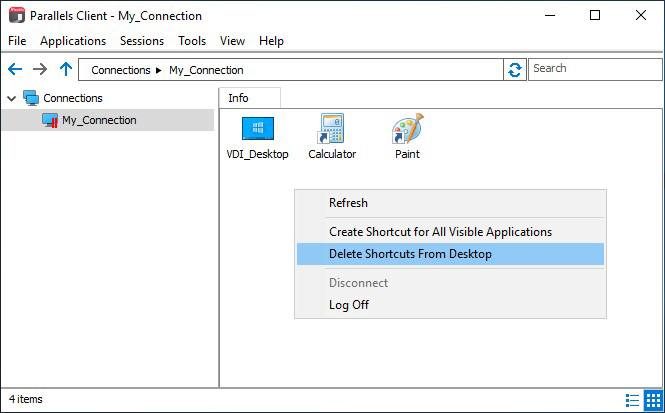
Task: Open the View menu
Action: [x=232, y=41]
